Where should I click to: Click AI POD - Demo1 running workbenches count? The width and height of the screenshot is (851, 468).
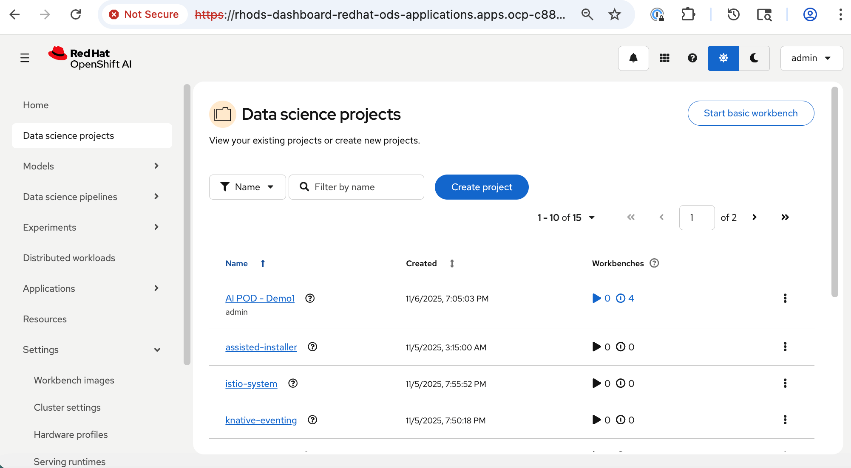coord(601,298)
